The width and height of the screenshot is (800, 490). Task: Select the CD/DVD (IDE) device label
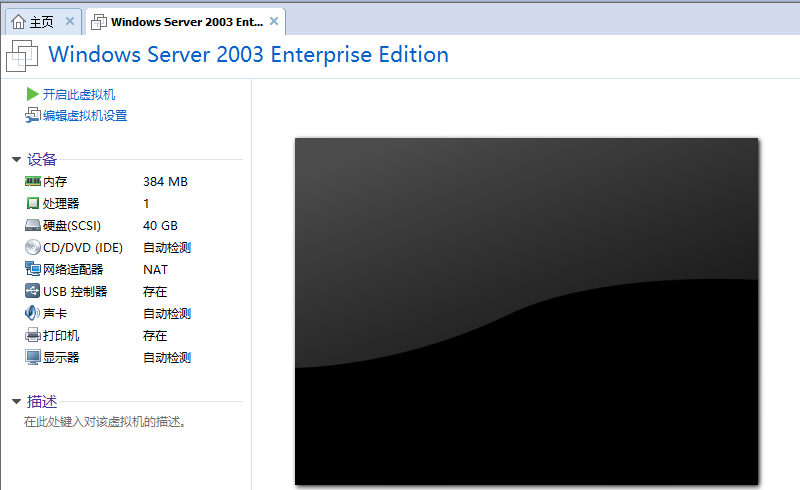click(x=83, y=248)
